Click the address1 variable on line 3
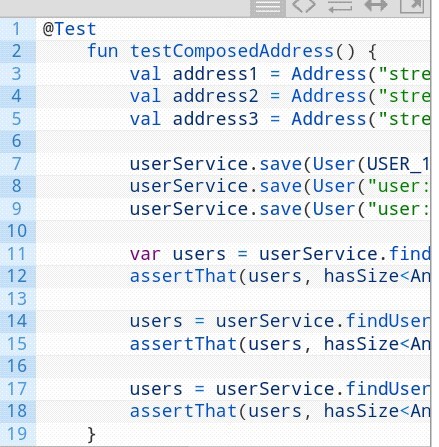Image resolution: width=439 pixels, height=447 pixels. (x=215, y=74)
